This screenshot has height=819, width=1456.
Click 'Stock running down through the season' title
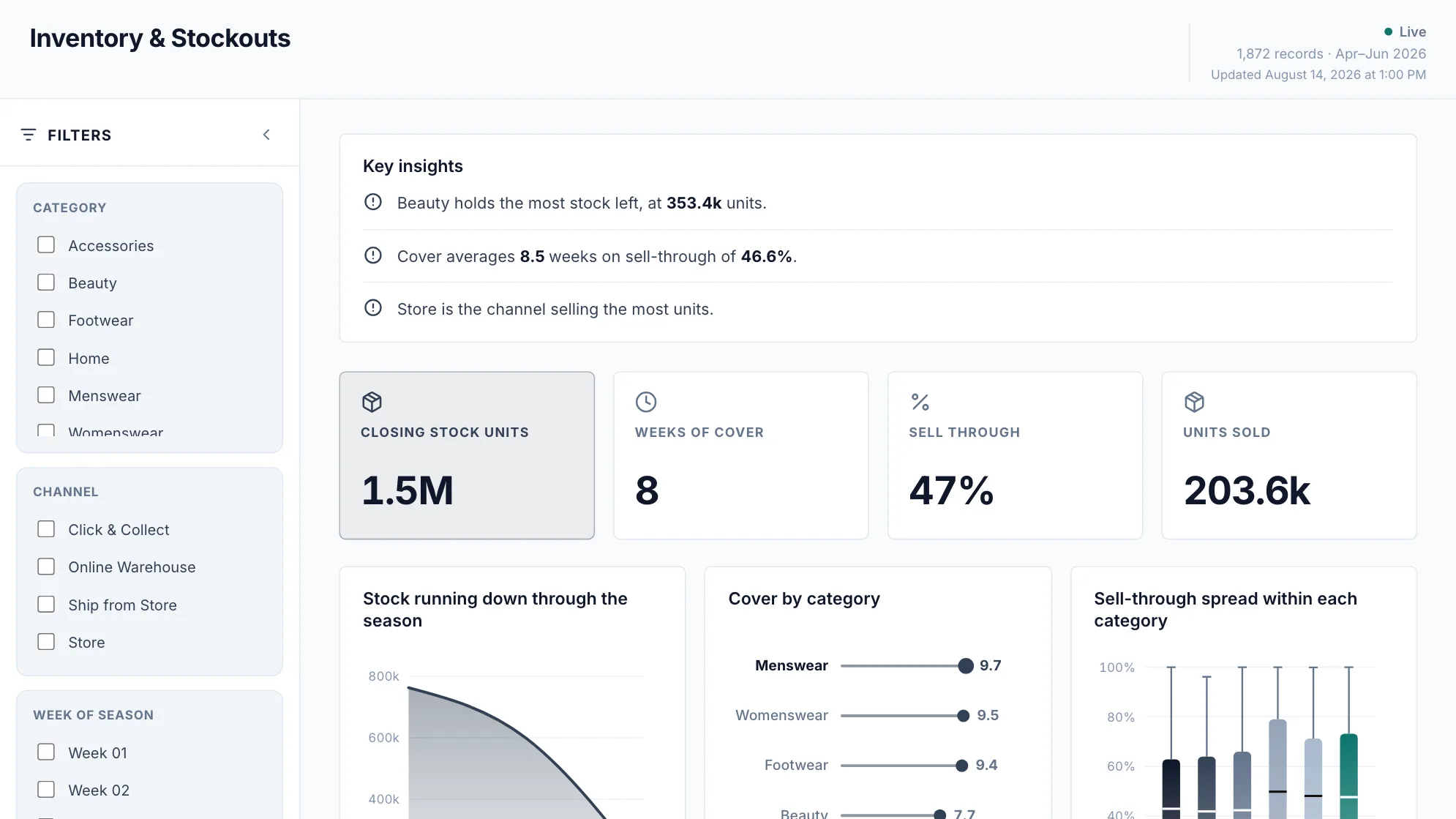click(x=495, y=610)
